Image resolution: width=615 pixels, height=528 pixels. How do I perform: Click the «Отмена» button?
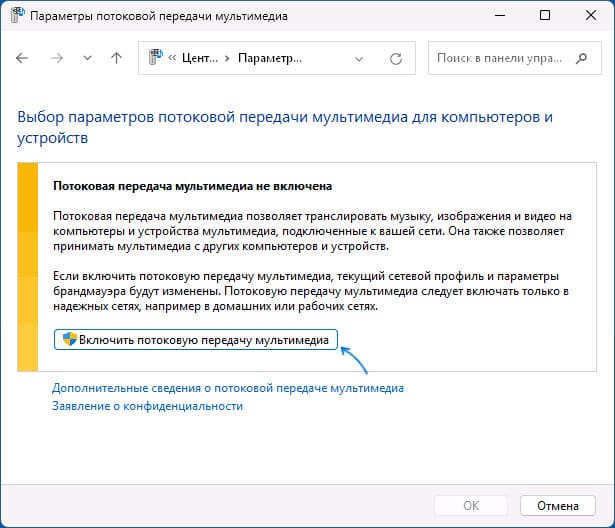pyautogui.click(x=558, y=506)
